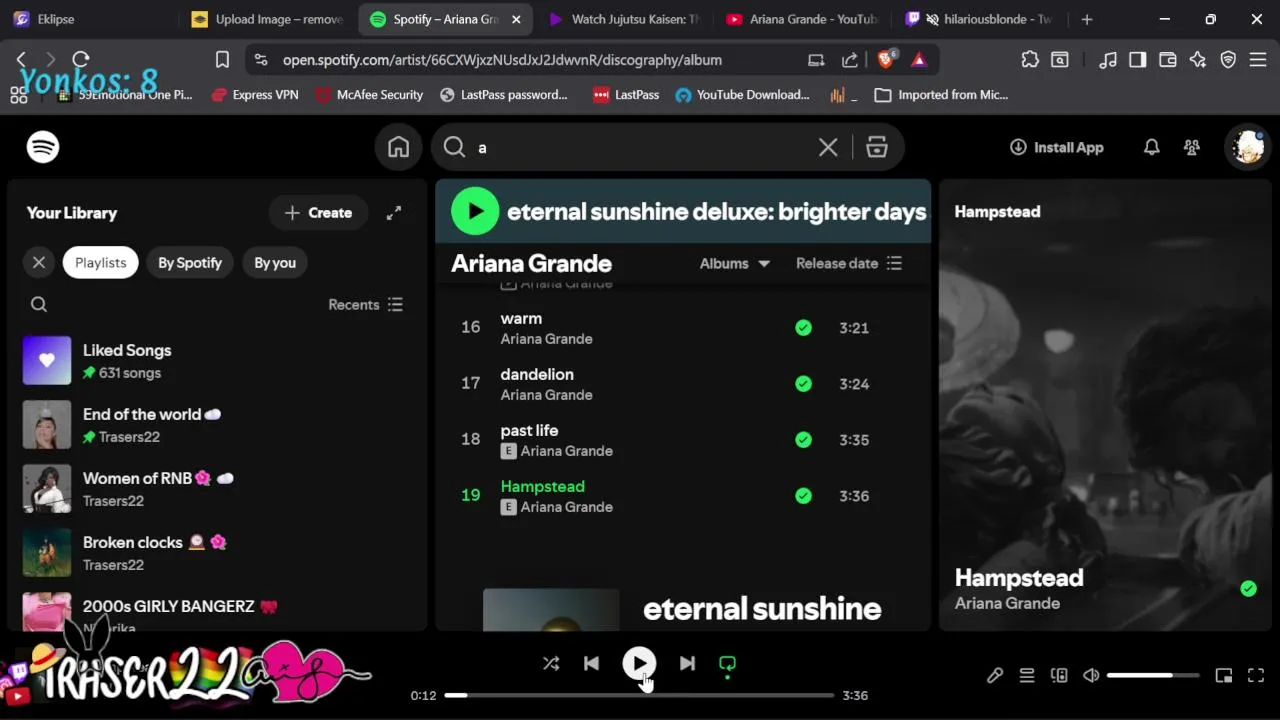
Task: Select the Playlists filter chip
Action: [101, 262]
